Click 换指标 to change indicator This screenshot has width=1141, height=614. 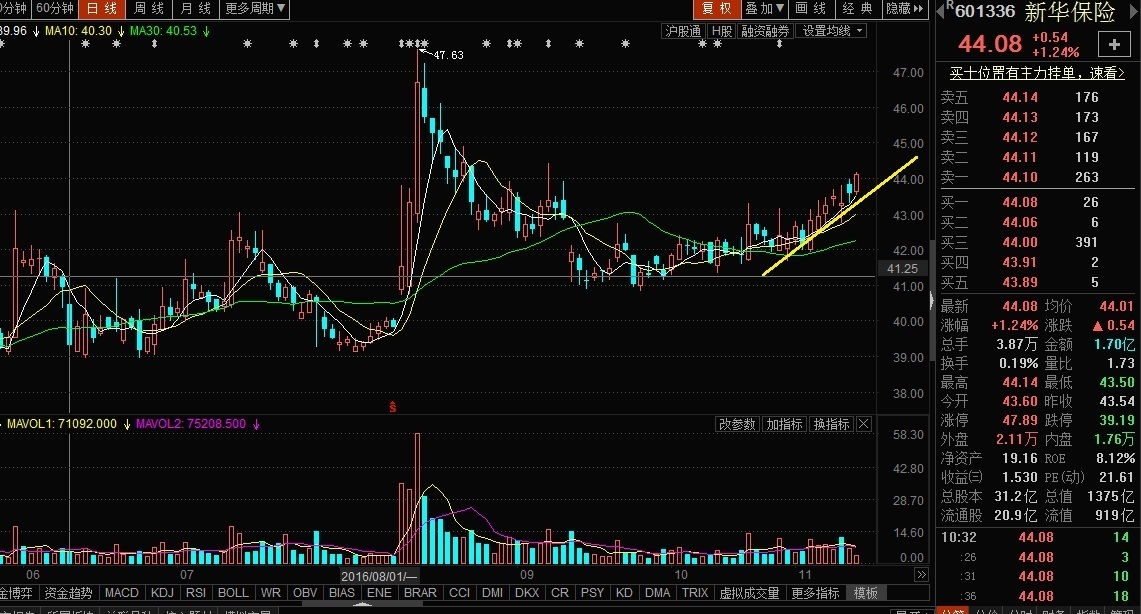pos(832,424)
